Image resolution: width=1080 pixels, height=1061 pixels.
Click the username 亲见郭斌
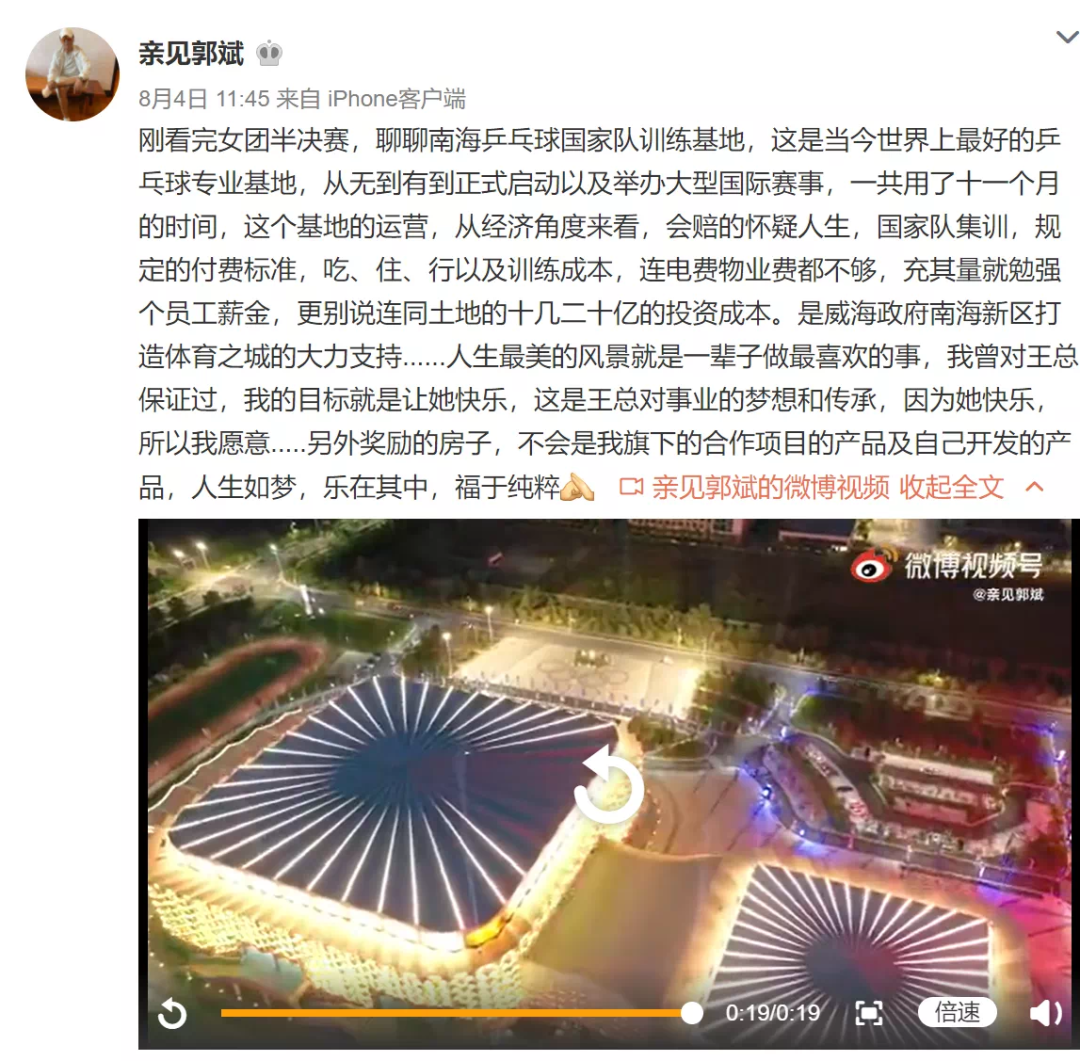pos(191,54)
